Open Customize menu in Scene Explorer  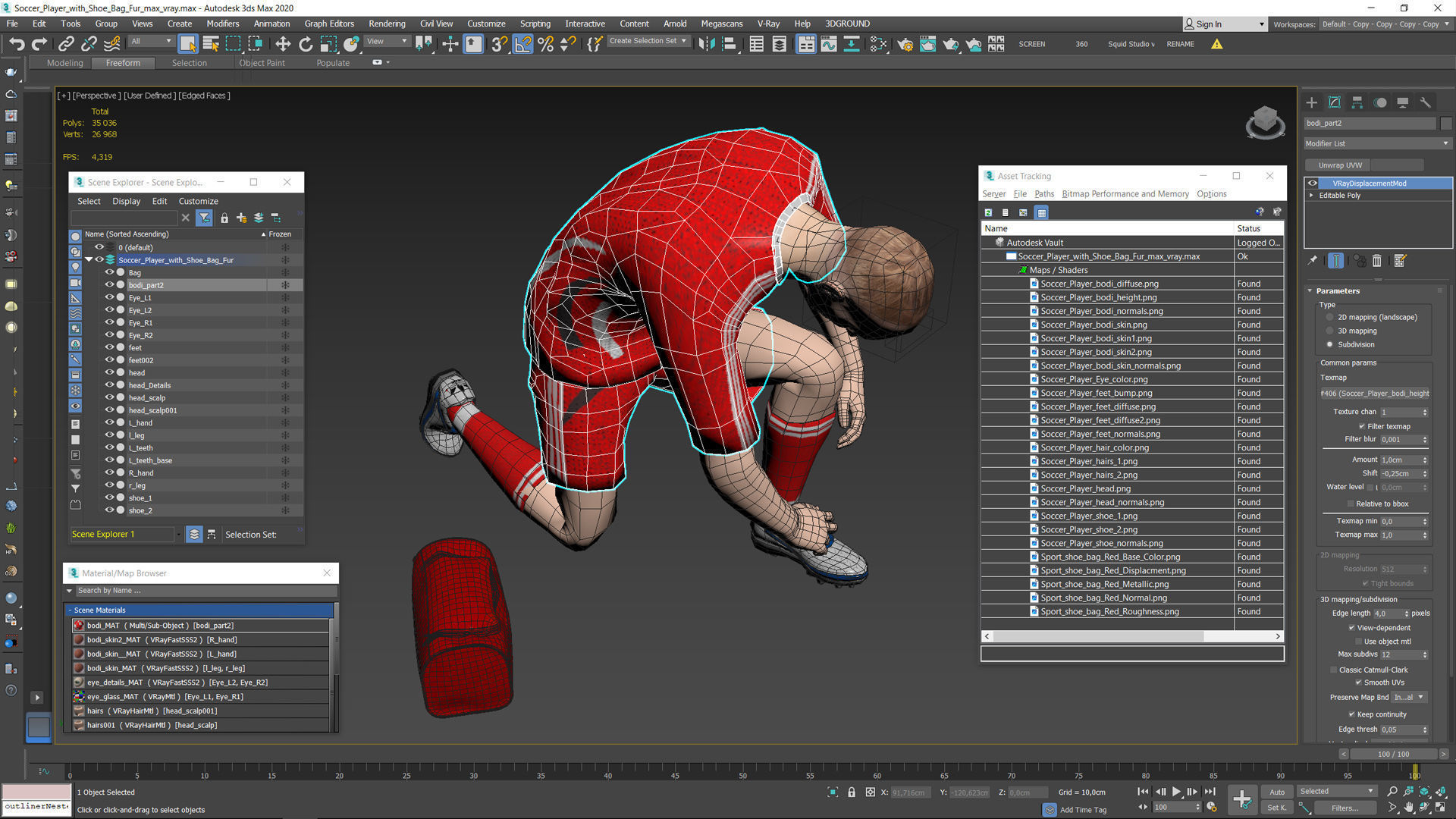198,201
